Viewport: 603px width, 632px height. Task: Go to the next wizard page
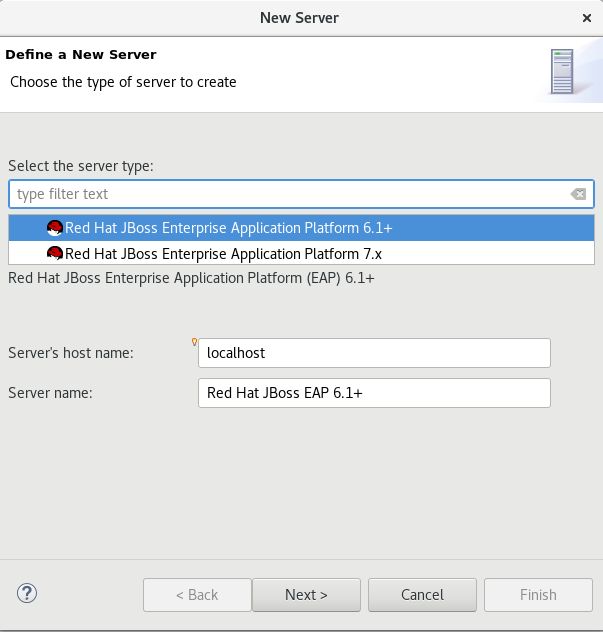tap(306, 595)
